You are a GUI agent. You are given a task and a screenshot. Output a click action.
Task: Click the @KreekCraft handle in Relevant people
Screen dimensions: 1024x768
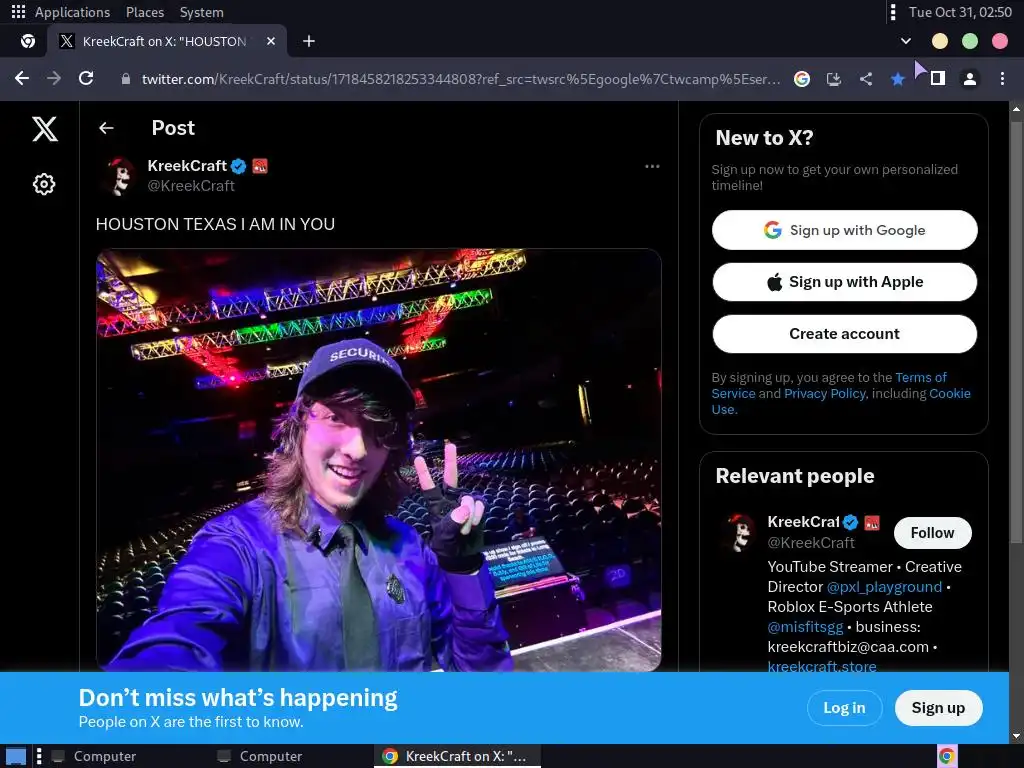811,543
